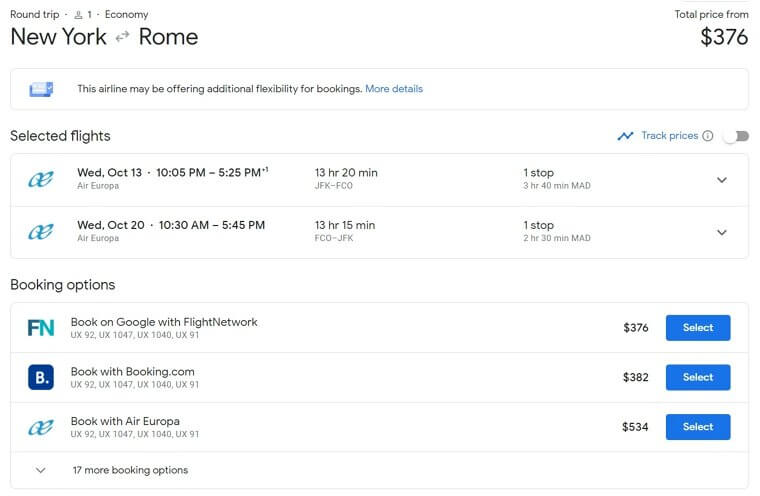760x496 pixels.
Task: Click Air Europa logo in booking options
Action: coord(41,427)
